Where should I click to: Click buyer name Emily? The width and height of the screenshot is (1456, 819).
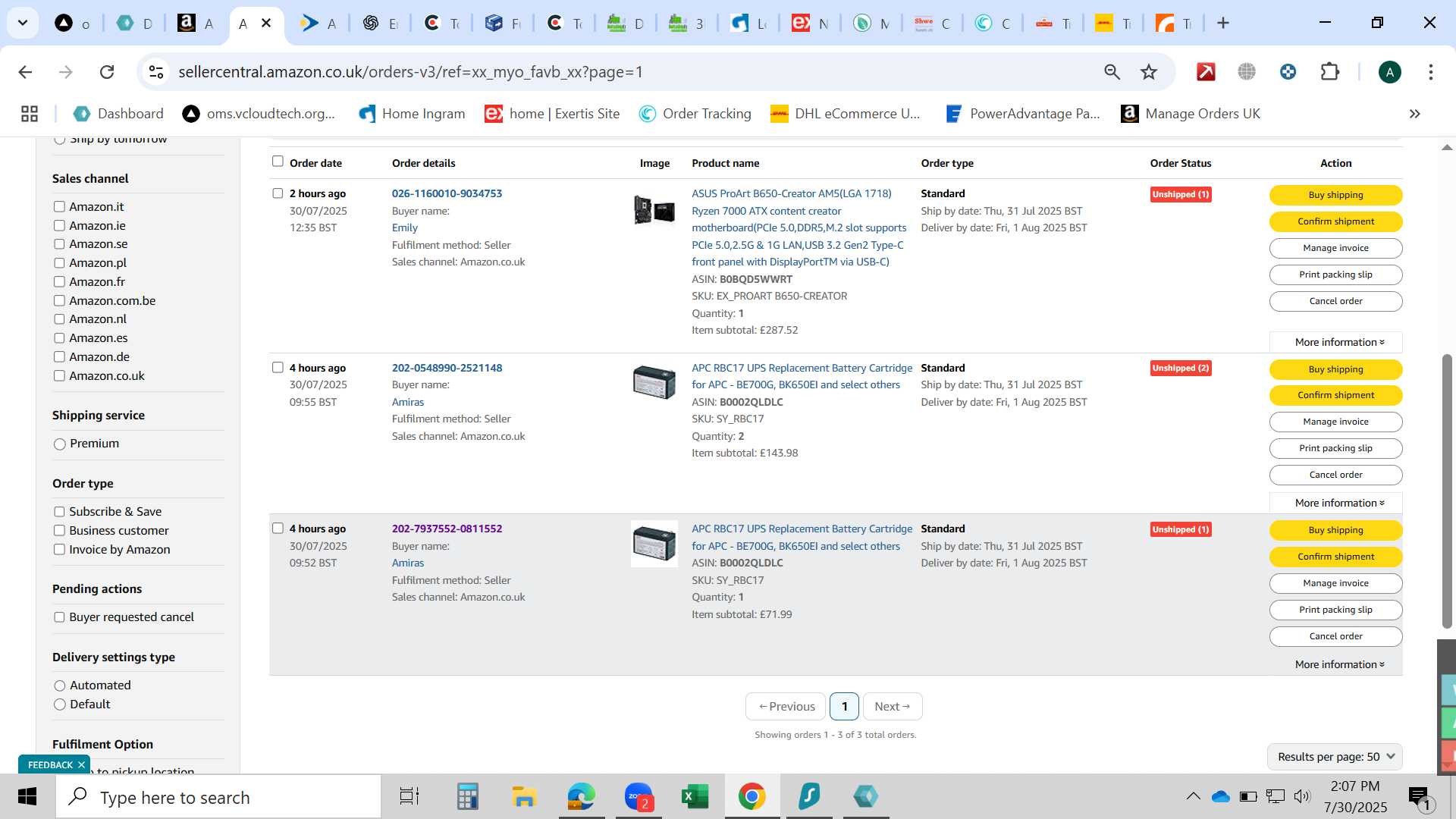click(404, 227)
